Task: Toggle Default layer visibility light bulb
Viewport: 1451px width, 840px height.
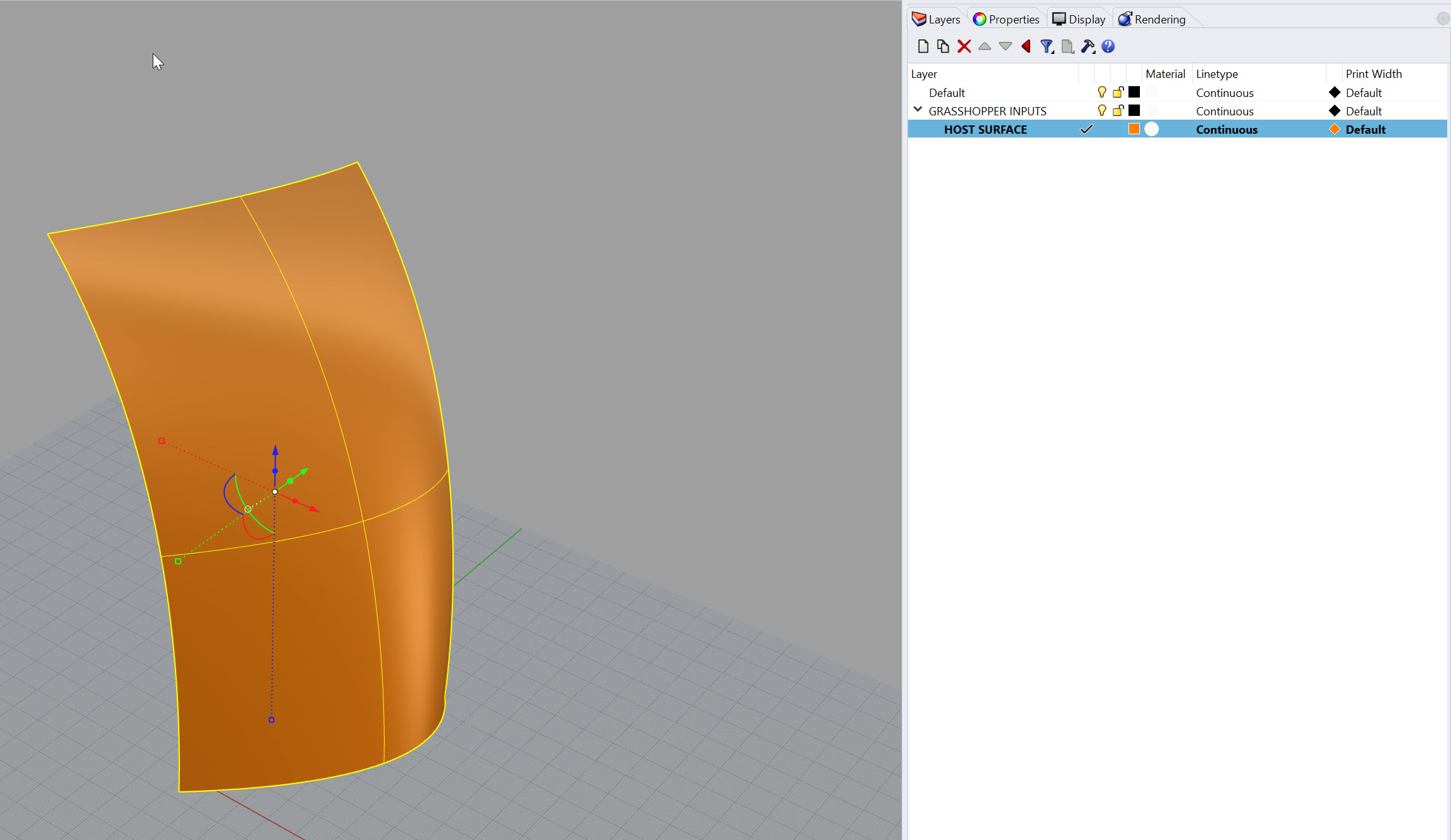Action: [1102, 92]
